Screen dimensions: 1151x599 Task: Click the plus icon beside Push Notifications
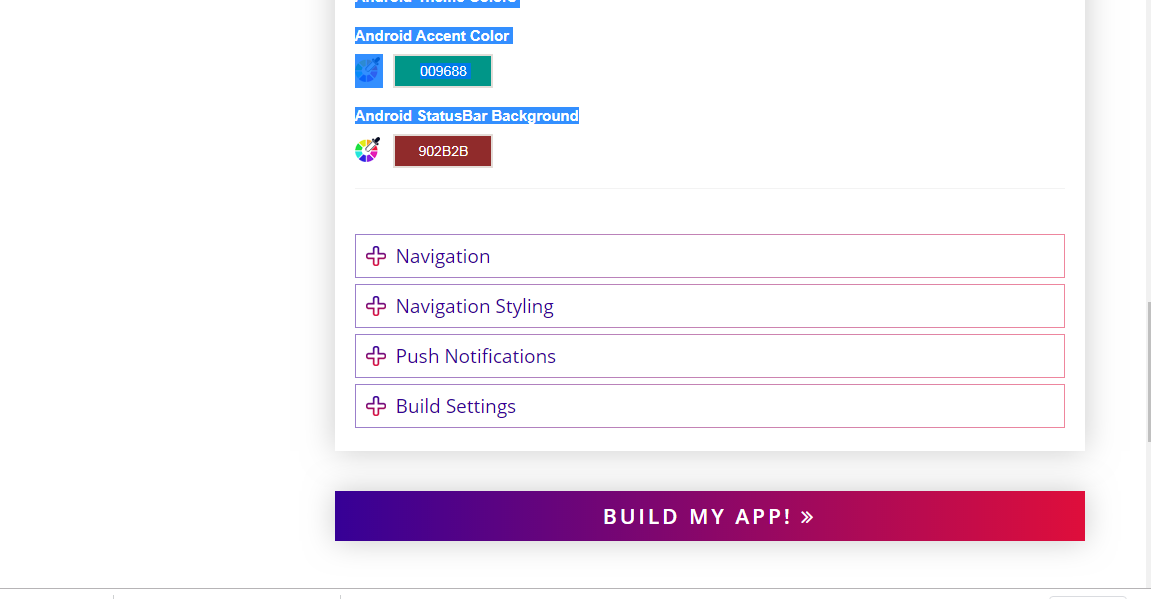(x=376, y=356)
